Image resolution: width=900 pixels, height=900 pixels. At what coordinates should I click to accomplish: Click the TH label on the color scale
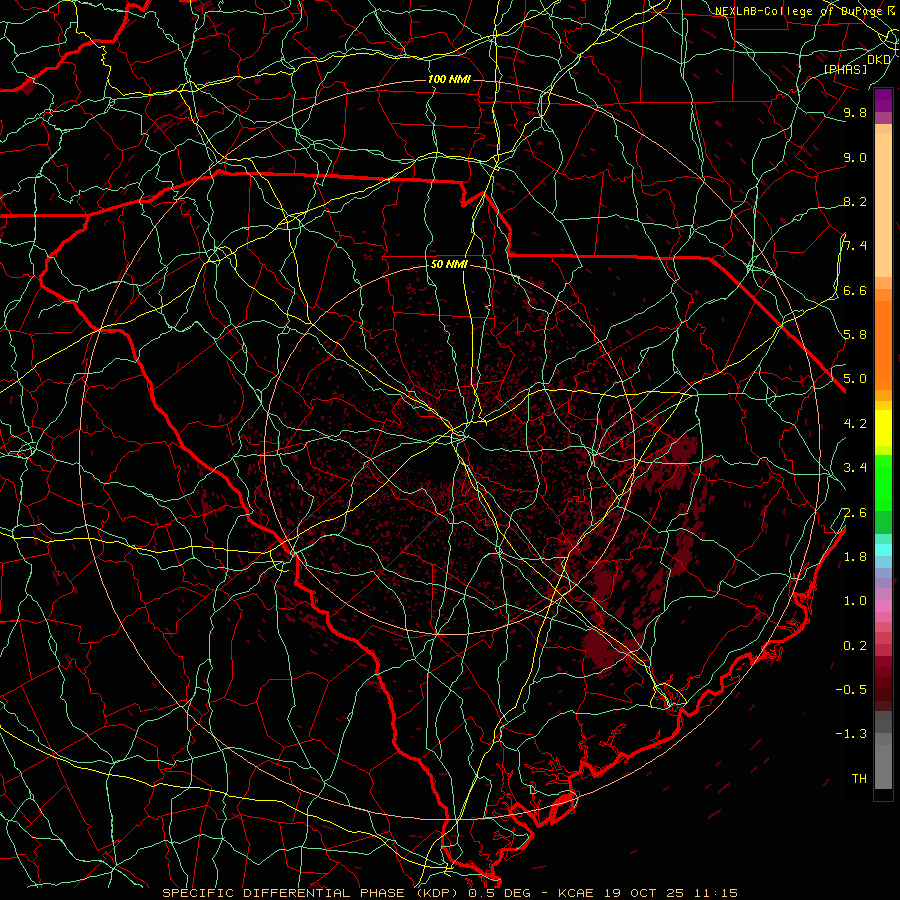(859, 778)
